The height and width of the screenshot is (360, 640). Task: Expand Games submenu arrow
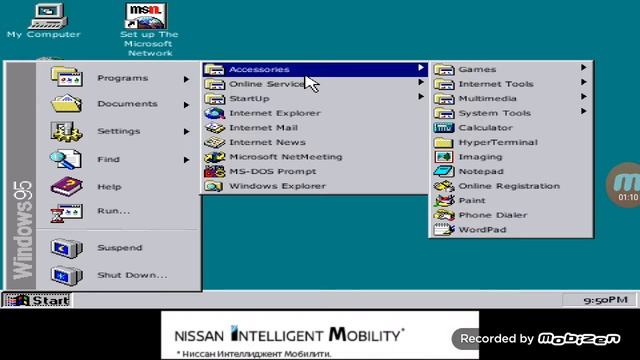click(584, 68)
